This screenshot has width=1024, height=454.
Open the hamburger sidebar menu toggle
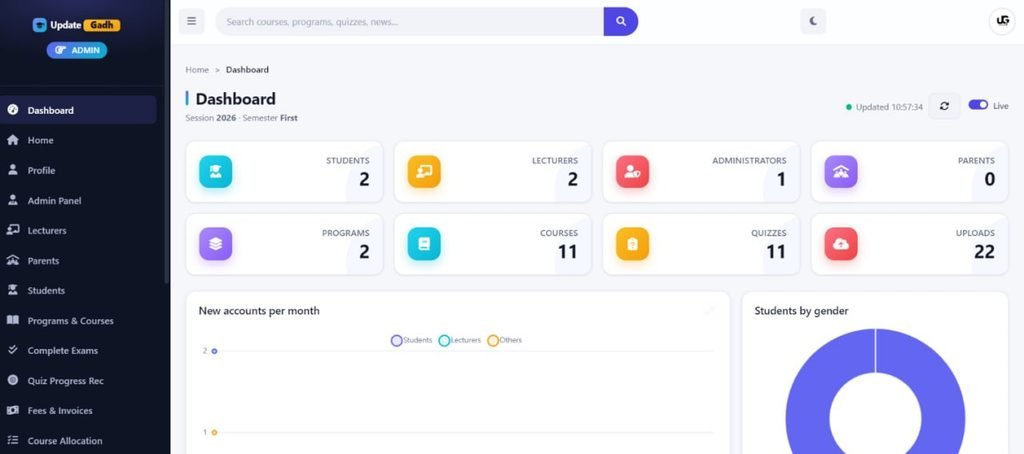[191, 22]
